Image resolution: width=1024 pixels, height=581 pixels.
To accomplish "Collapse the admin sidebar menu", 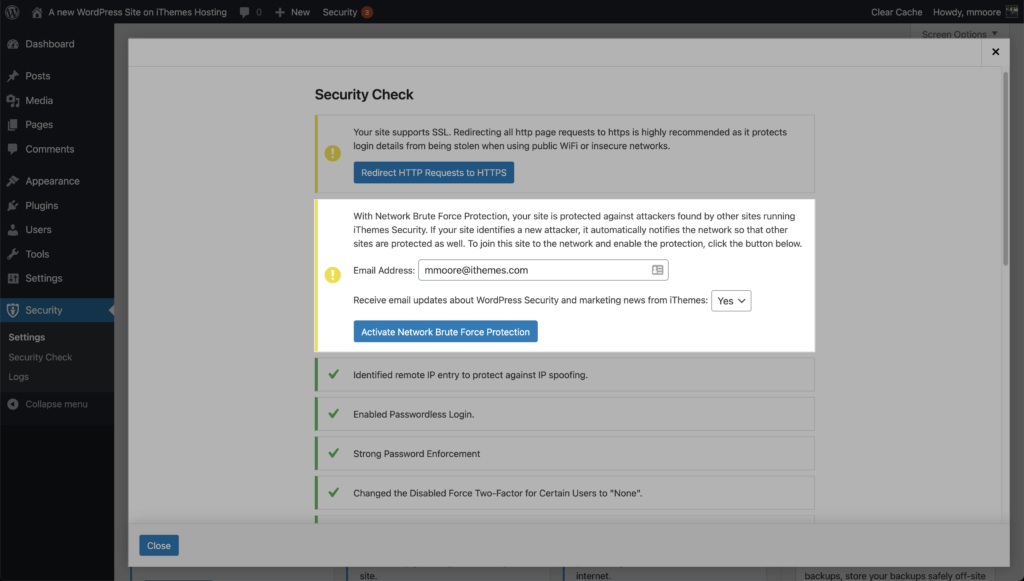I will (x=57, y=404).
